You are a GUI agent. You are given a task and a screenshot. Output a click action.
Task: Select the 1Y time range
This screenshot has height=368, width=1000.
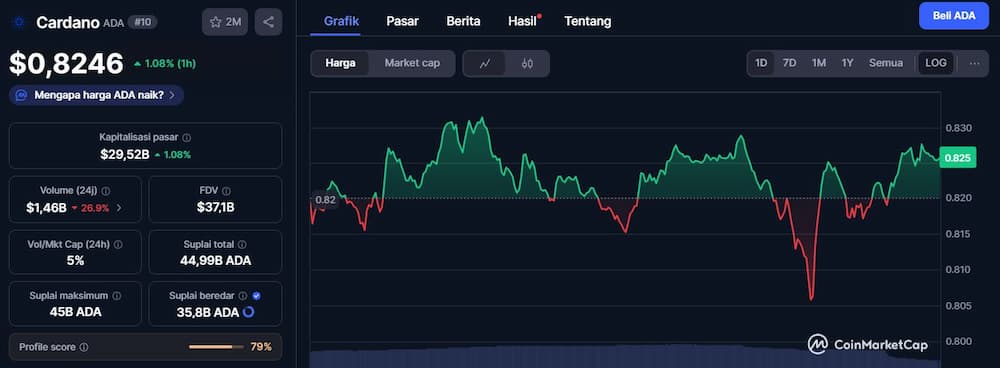[848, 63]
